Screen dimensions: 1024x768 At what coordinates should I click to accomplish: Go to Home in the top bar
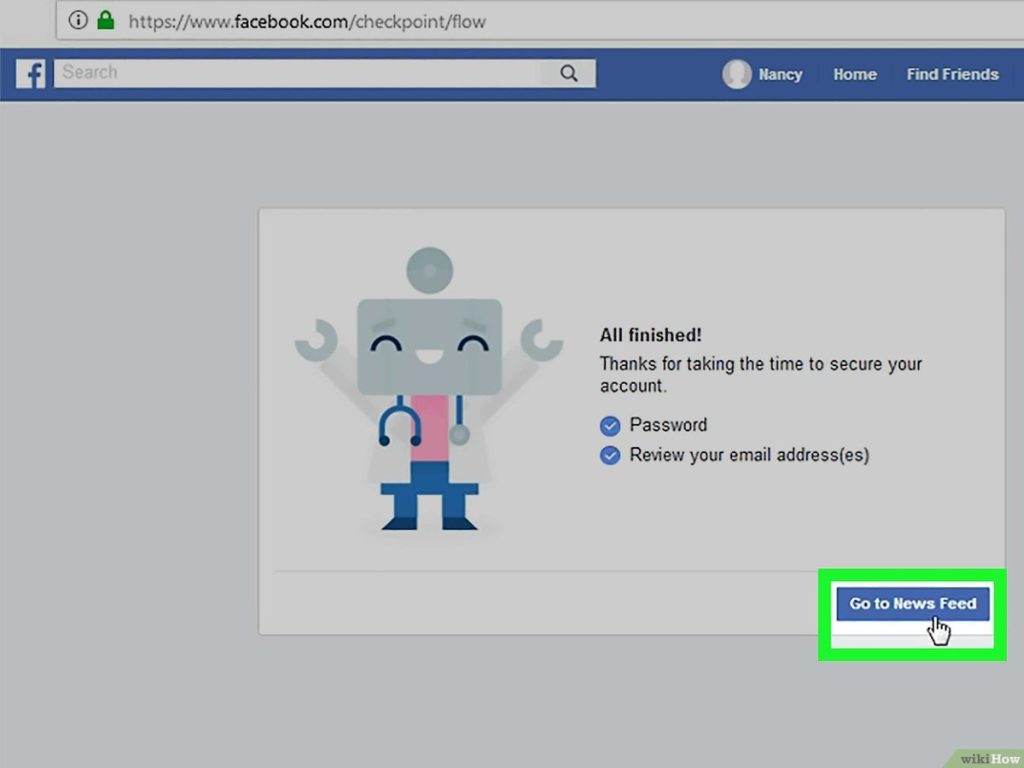pos(854,74)
